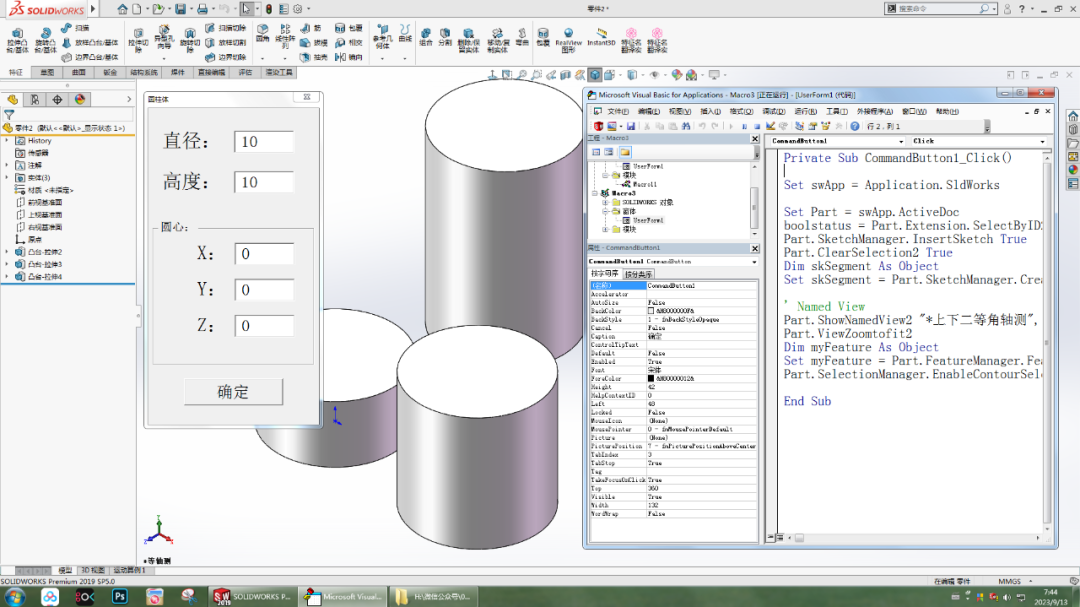The width and height of the screenshot is (1080, 607).
Task: Click the Save icon in the VBA toolbar
Action: (x=629, y=123)
